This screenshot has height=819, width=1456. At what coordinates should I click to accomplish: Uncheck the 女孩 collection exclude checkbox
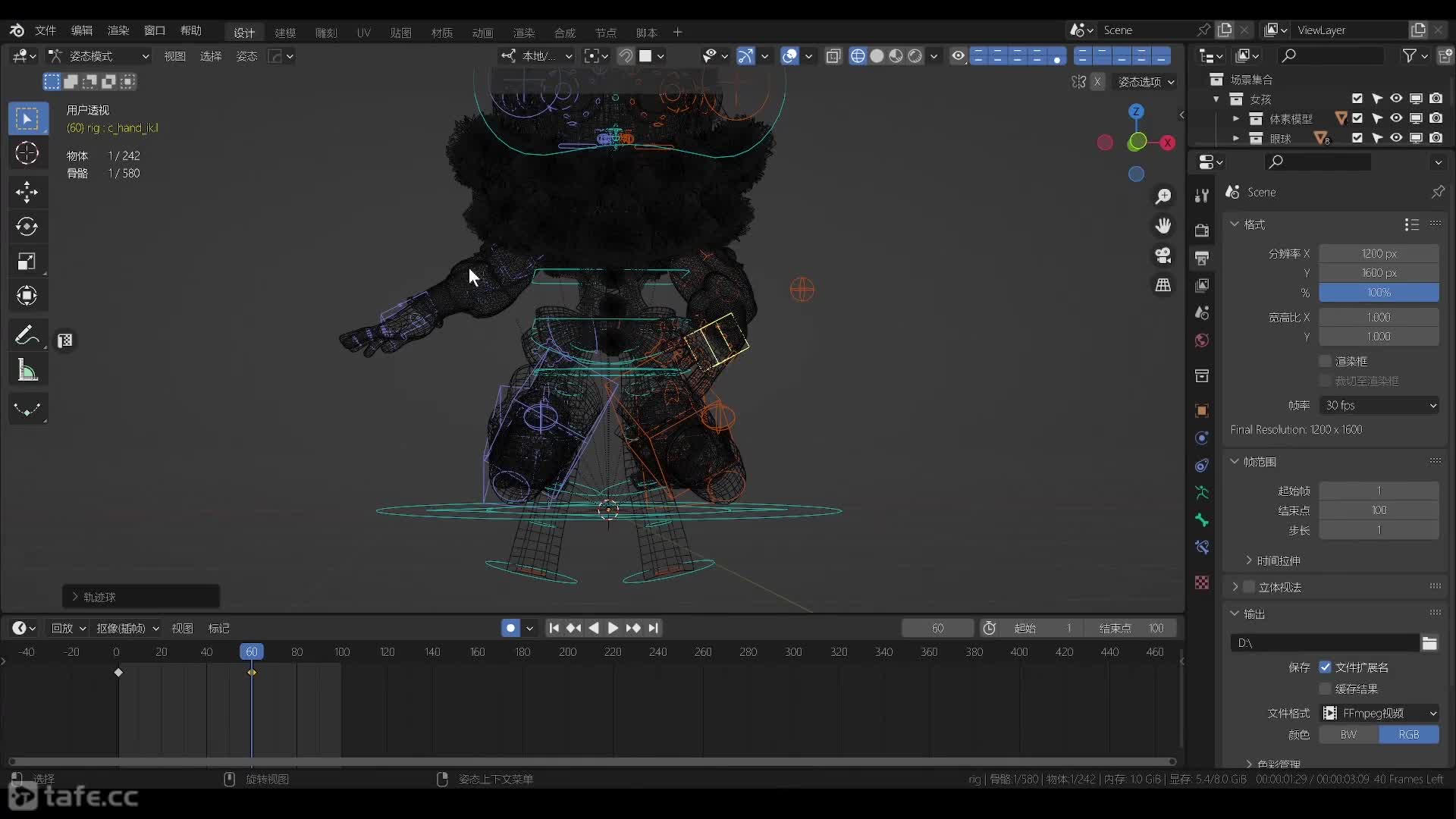point(1357,99)
